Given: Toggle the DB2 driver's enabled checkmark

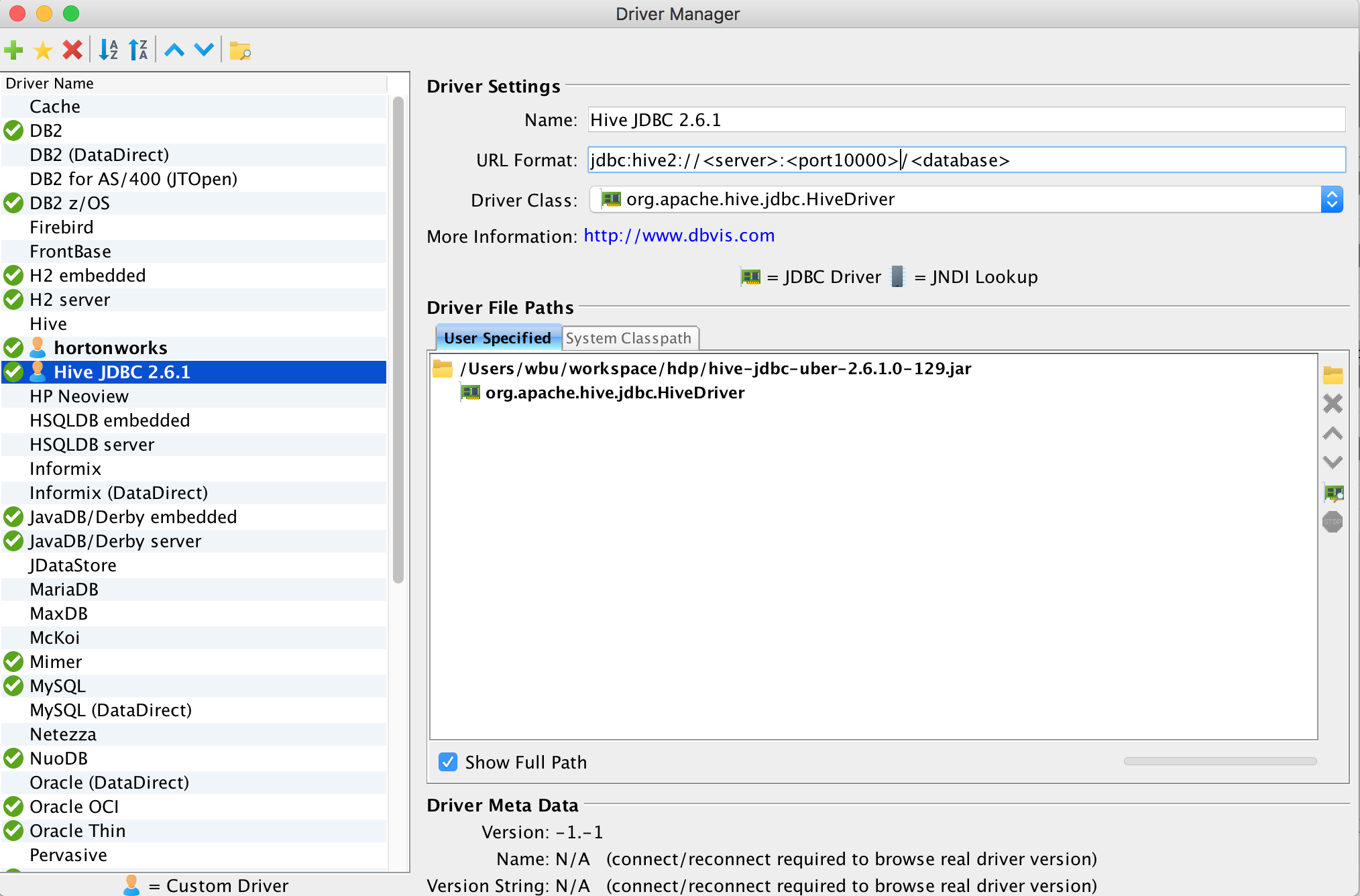Looking at the screenshot, I should (x=13, y=130).
